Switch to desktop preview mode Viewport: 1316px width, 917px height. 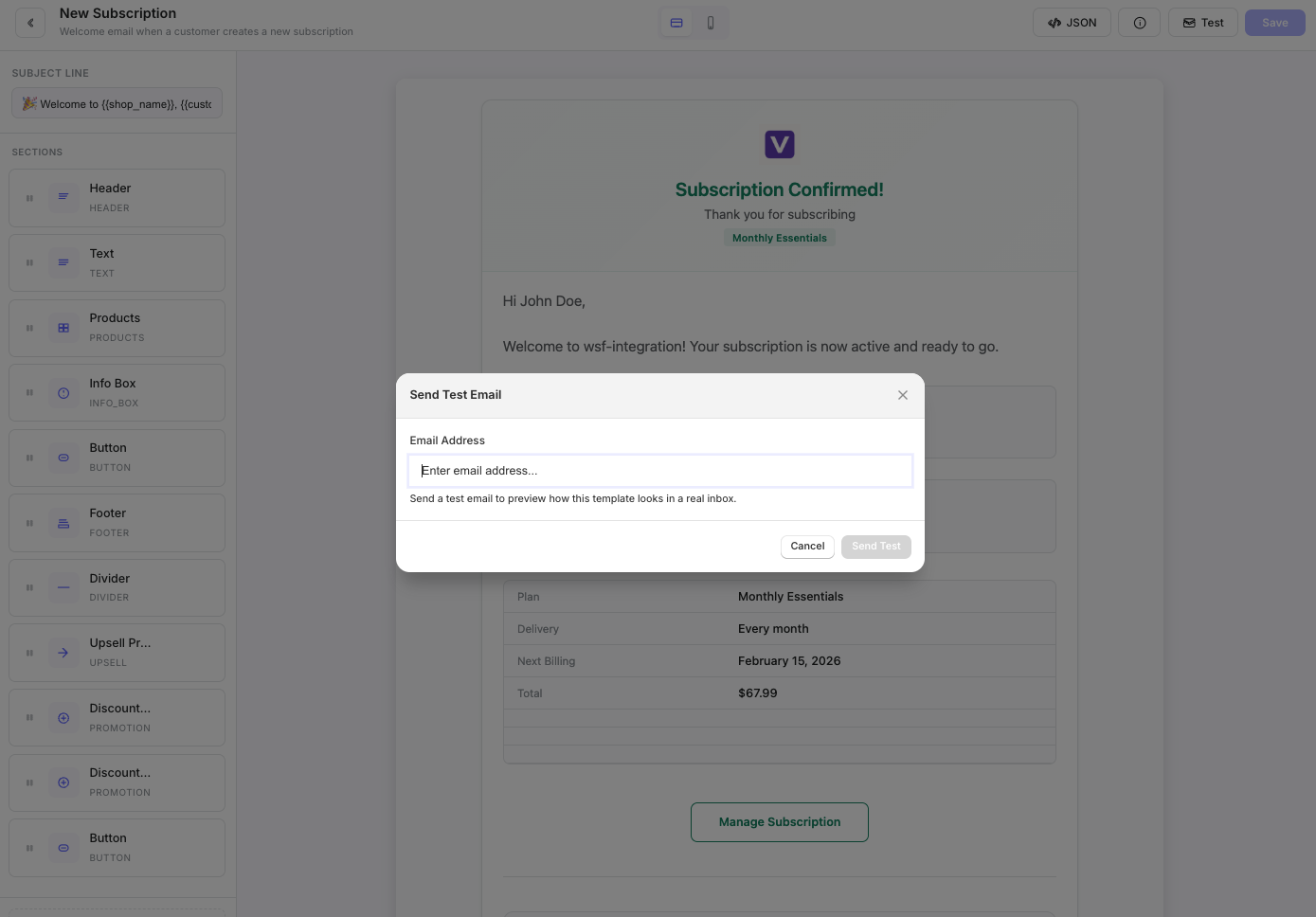676,23
